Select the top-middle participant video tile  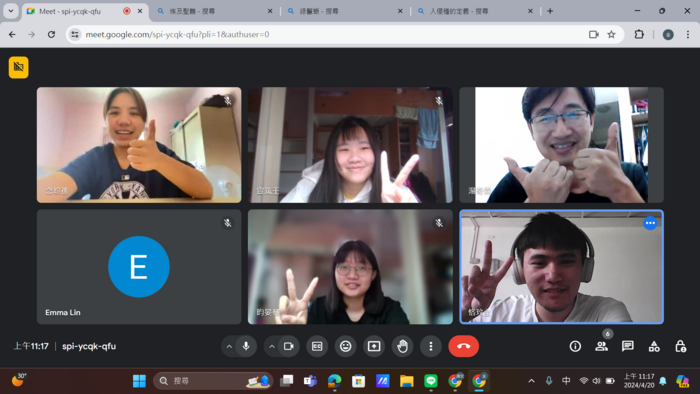[x=350, y=145]
